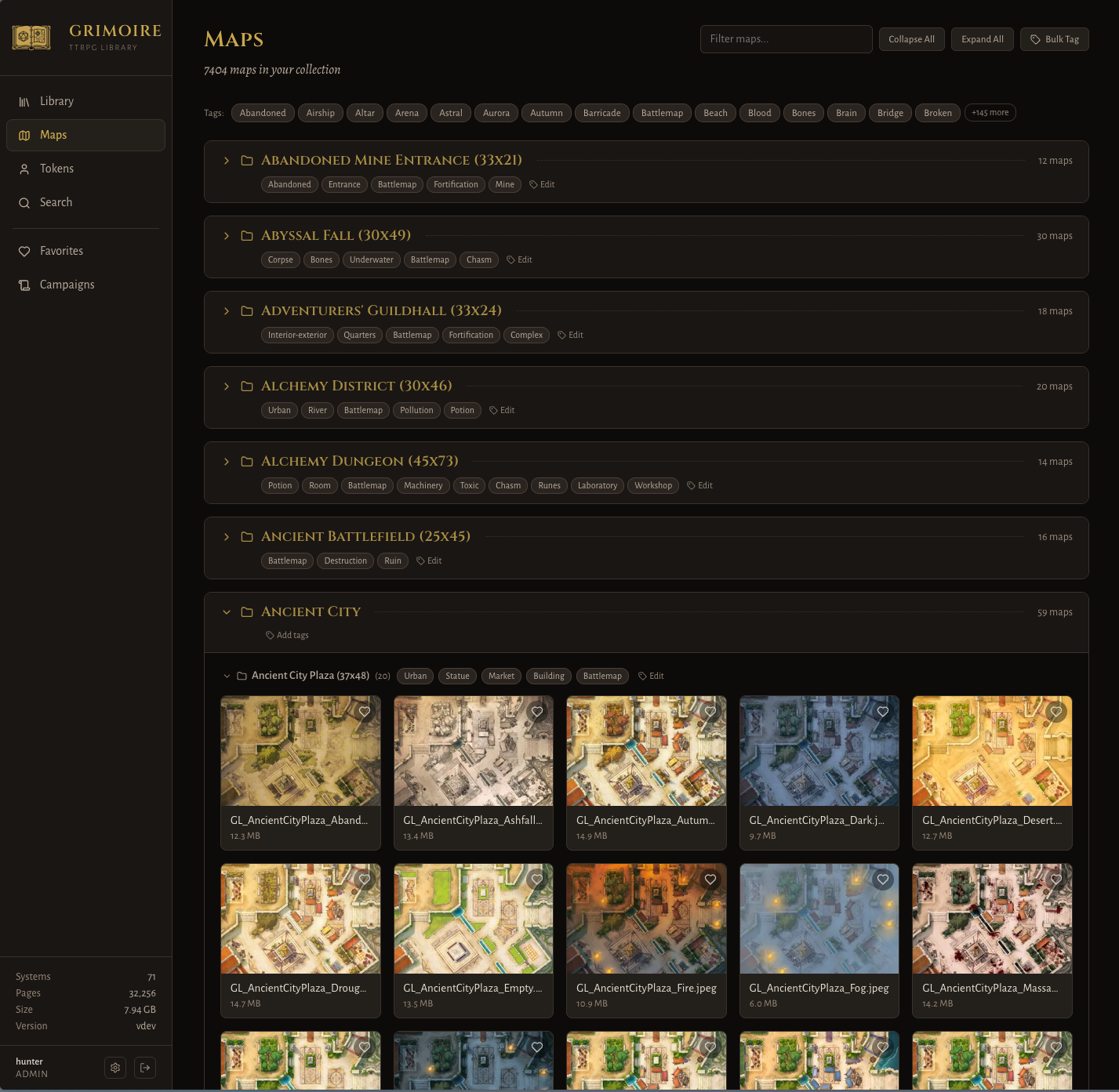Select Interior-exterior tag on Adventurers' Guildhall
The height and width of the screenshot is (1092, 1119).
[297, 335]
